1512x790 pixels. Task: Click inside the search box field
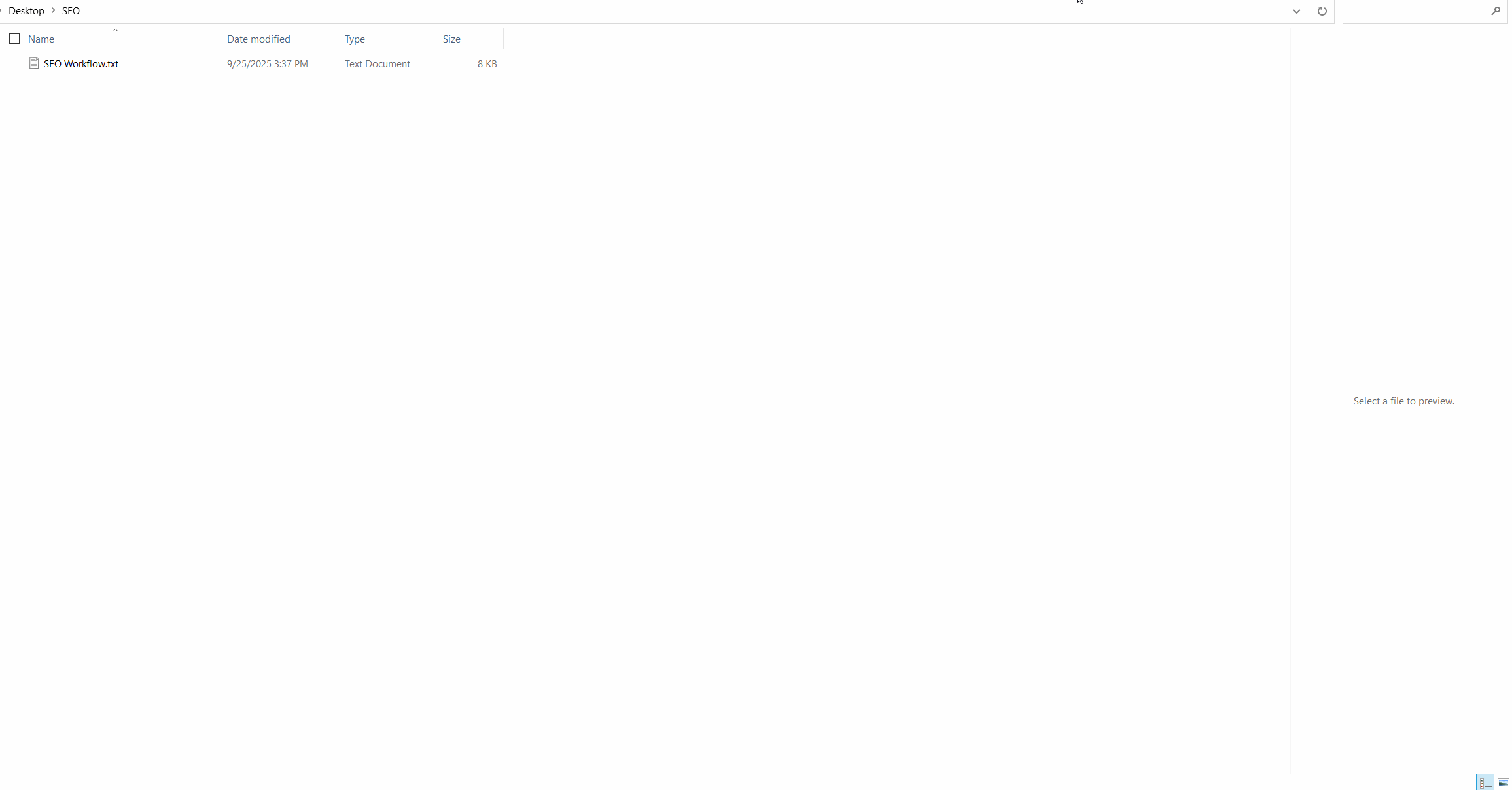(1413, 11)
